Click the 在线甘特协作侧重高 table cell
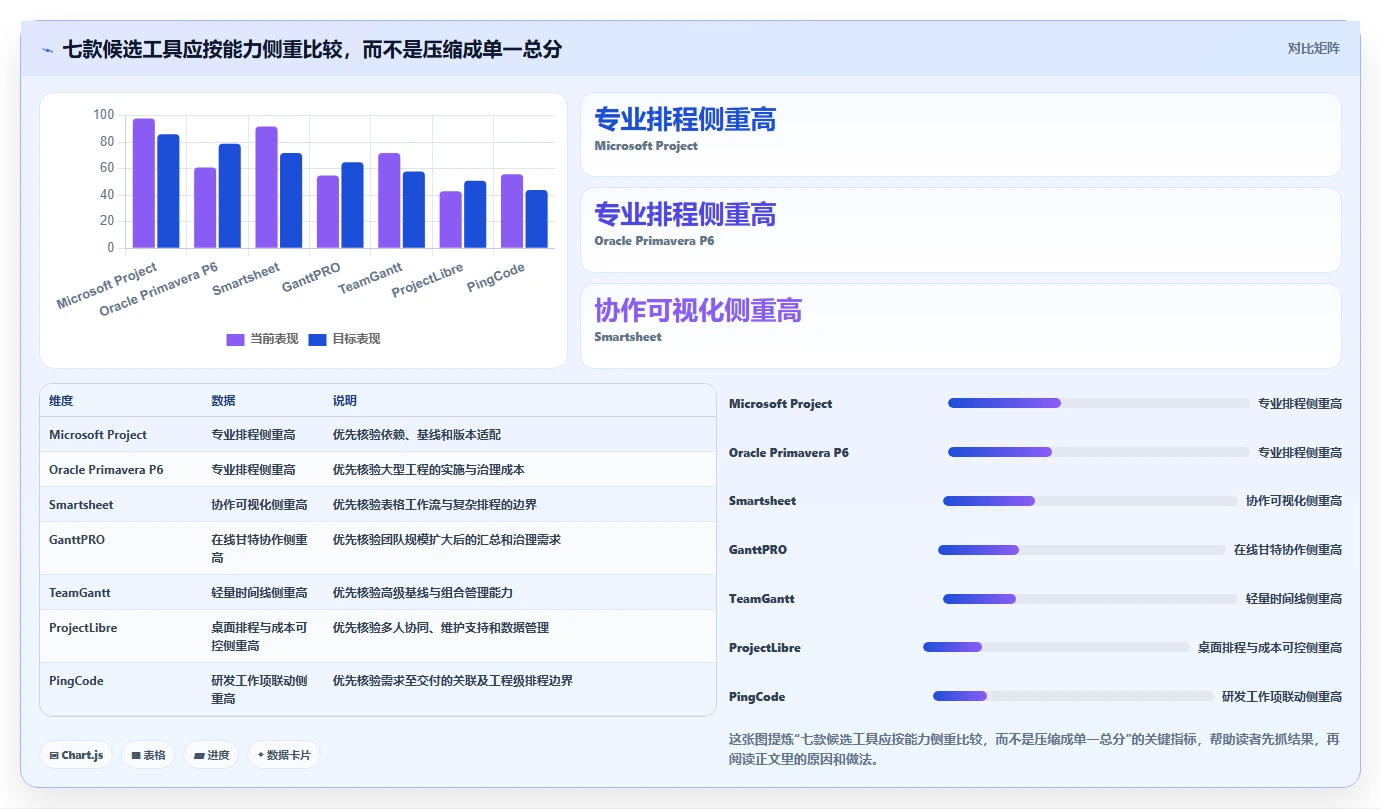Image resolution: width=1381 pixels, height=809 pixels. click(260, 548)
